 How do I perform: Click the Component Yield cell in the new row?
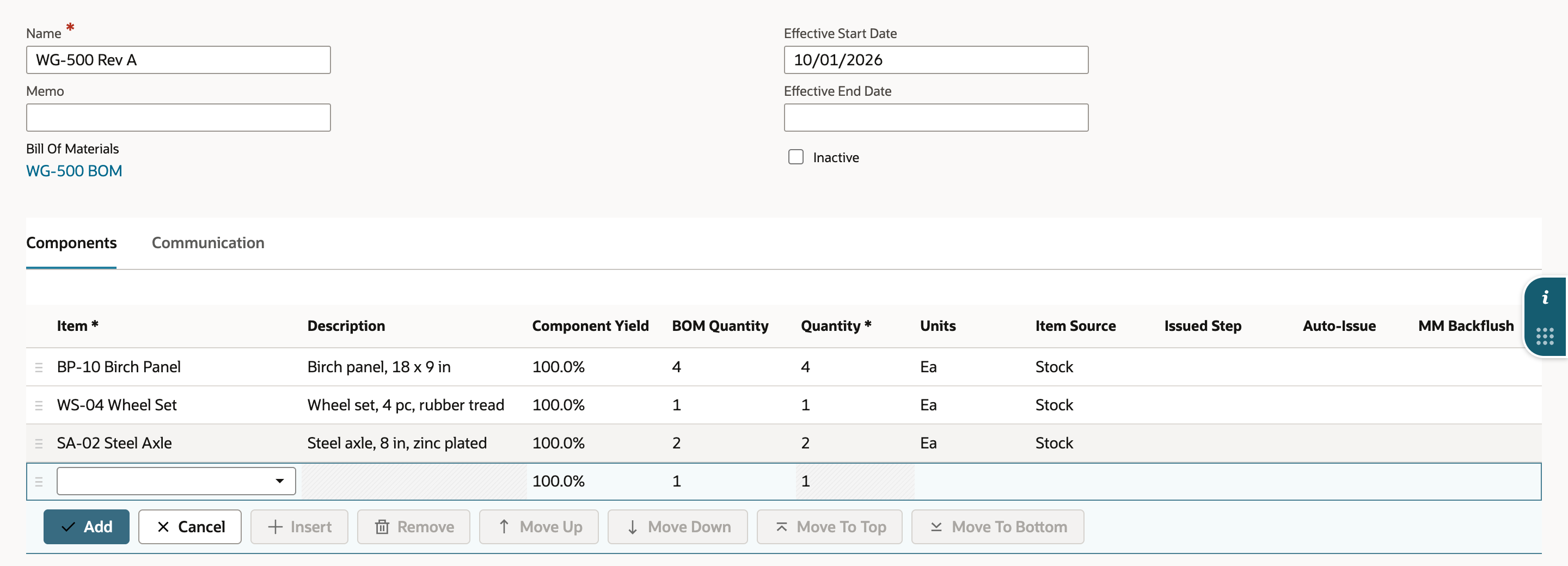pos(597,482)
